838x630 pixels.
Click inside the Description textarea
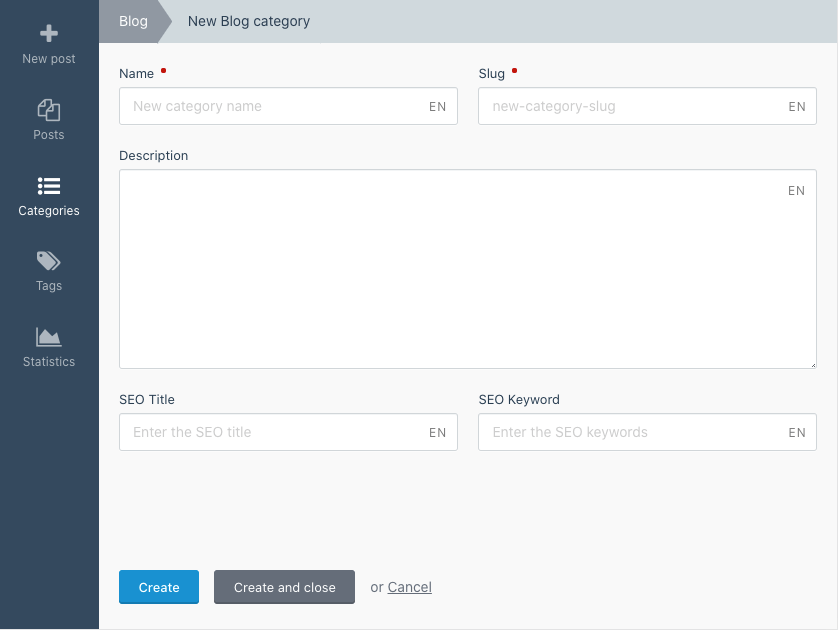(x=468, y=269)
